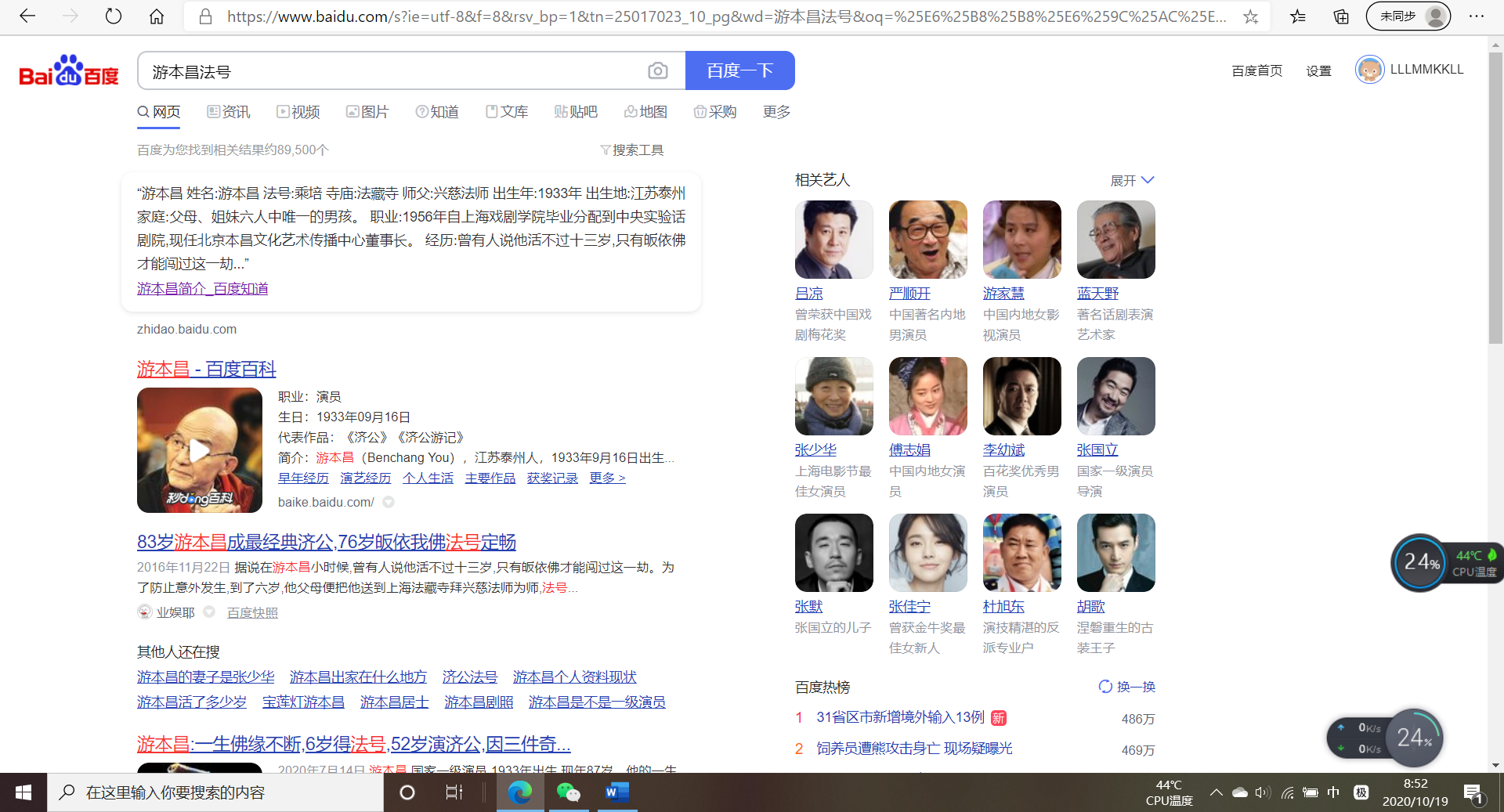
Task: Click the page vertical scrollbar thumb
Action: tap(1495, 198)
